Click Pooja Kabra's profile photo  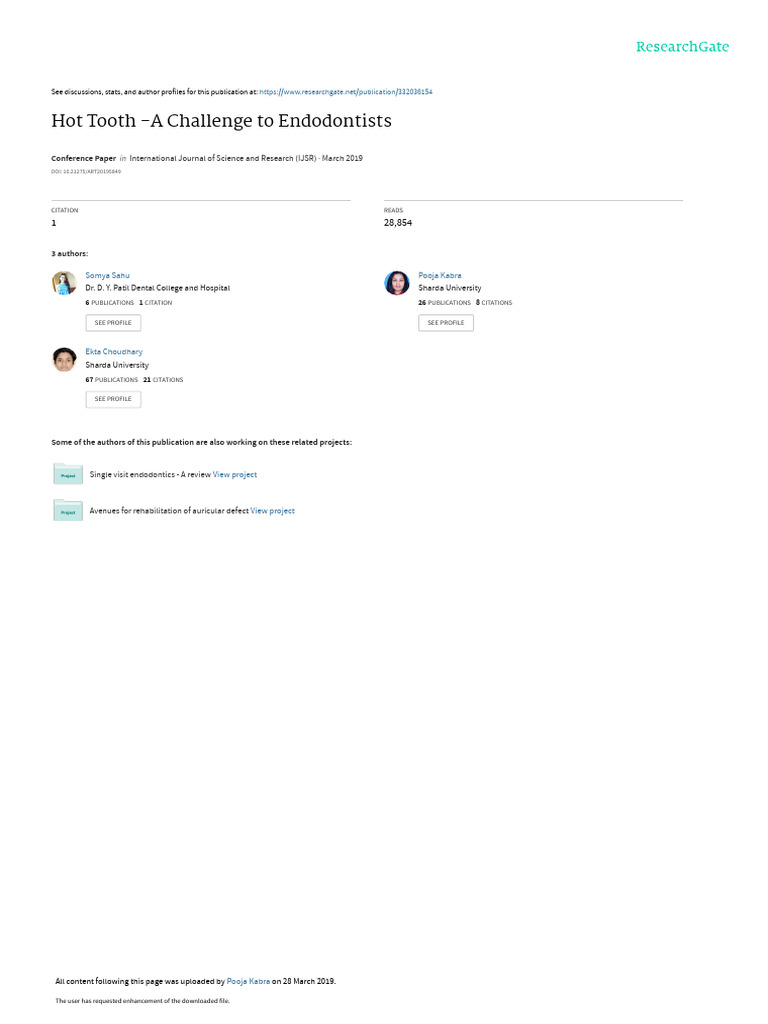396,283
